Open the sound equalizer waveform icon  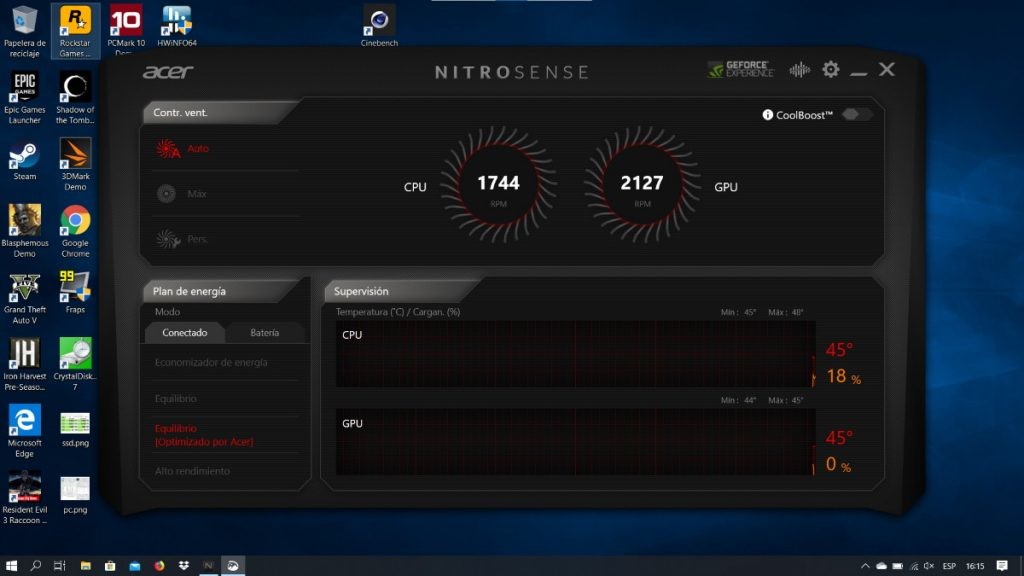click(x=799, y=70)
